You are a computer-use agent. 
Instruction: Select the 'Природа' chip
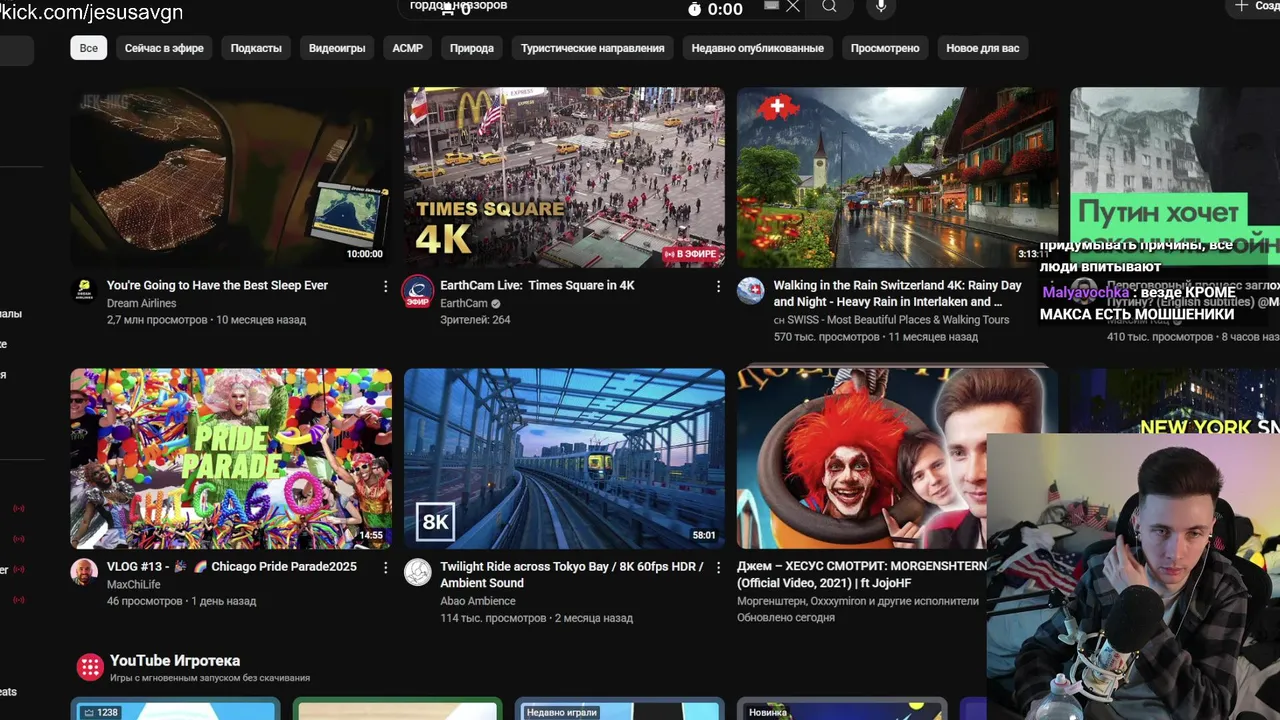click(472, 48)
